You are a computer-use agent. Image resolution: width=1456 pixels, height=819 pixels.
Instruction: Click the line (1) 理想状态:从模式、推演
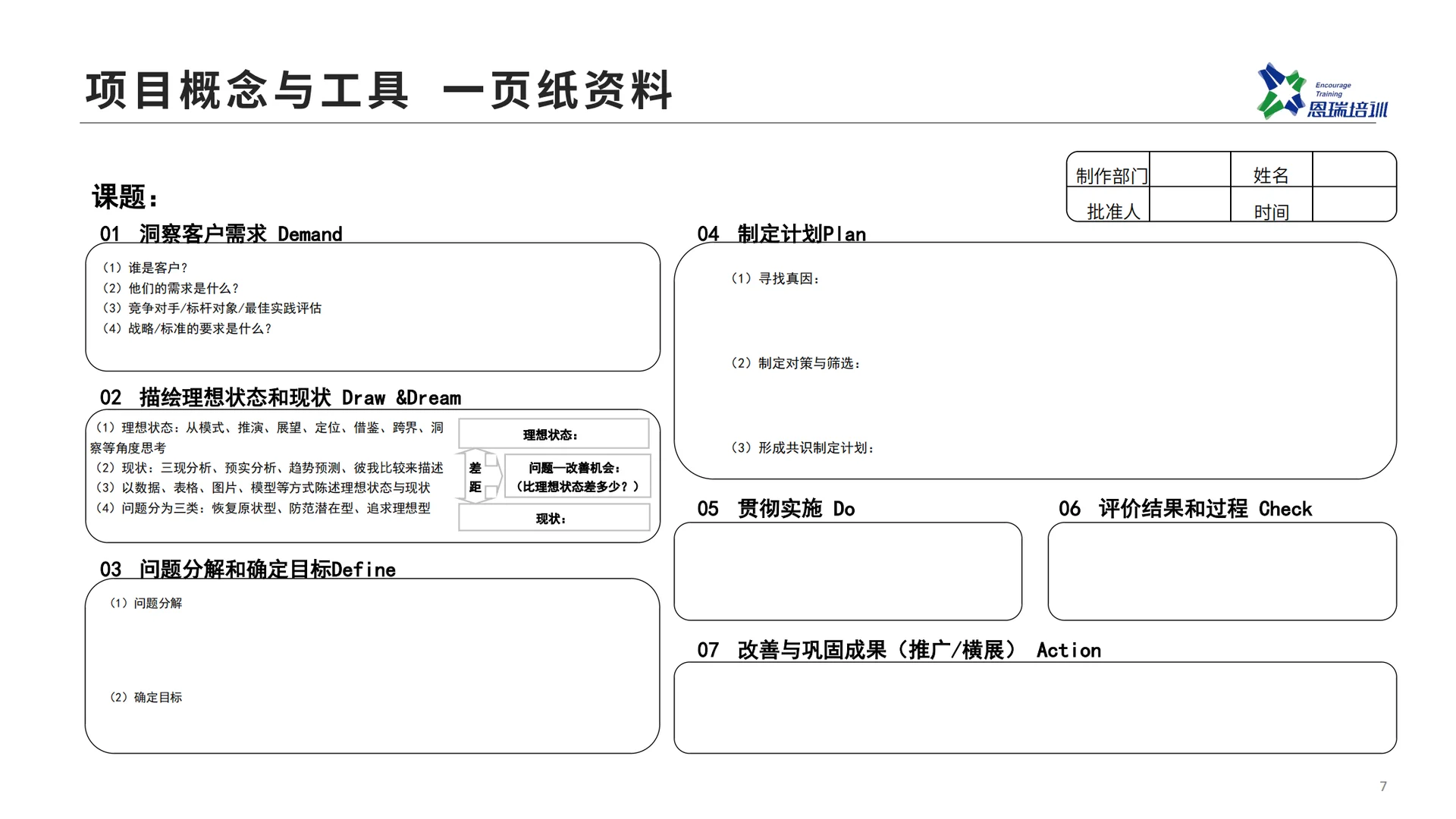pyautogui.click(x=267, y=438)
